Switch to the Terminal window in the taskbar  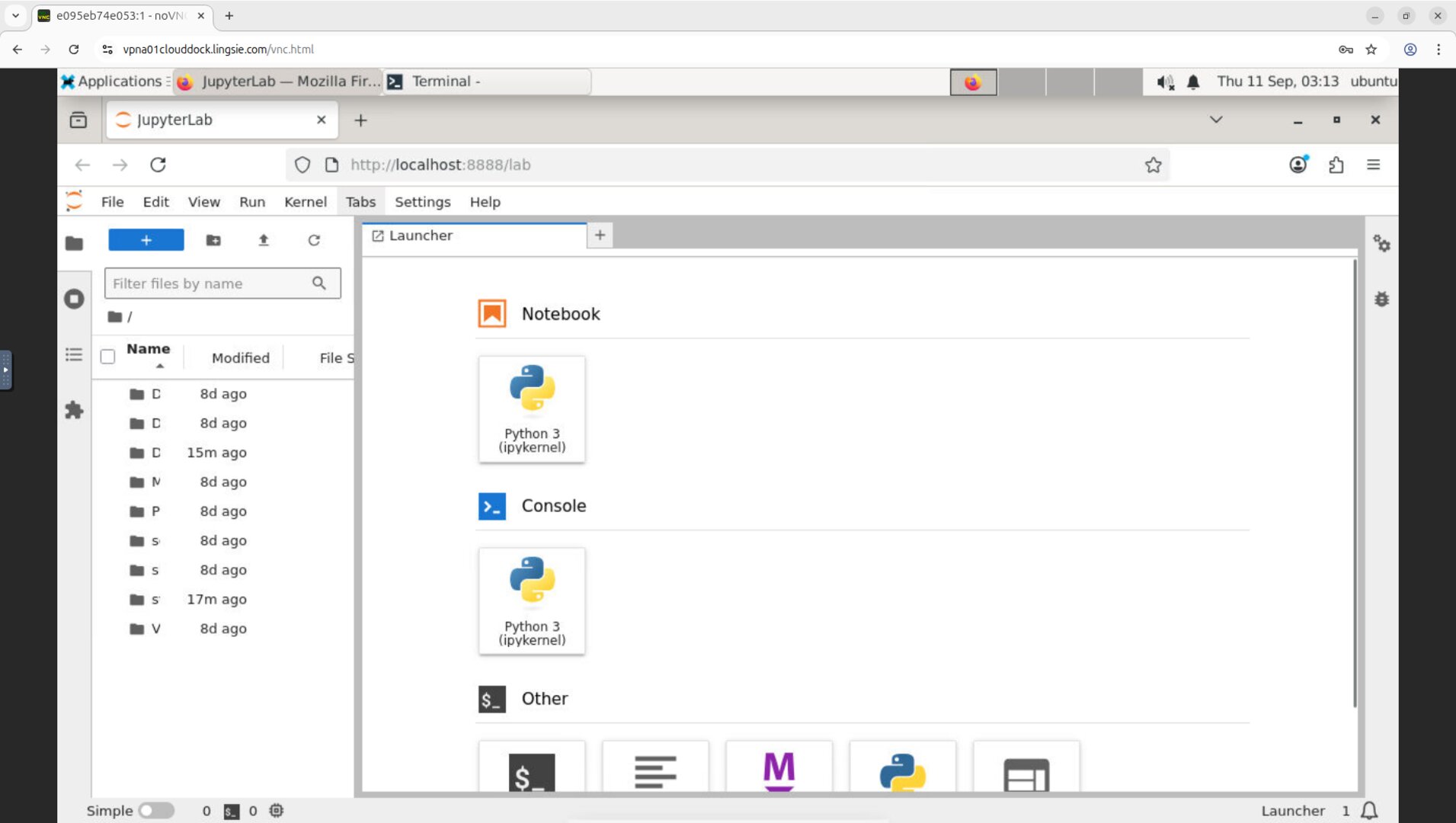pyautogui.click(x=485, y=82)
